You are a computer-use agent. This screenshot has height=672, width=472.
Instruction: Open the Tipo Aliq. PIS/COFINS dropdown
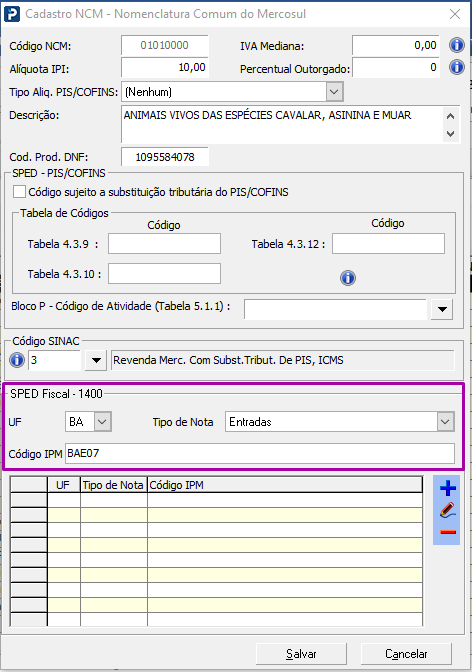click(x=334, y=92)
